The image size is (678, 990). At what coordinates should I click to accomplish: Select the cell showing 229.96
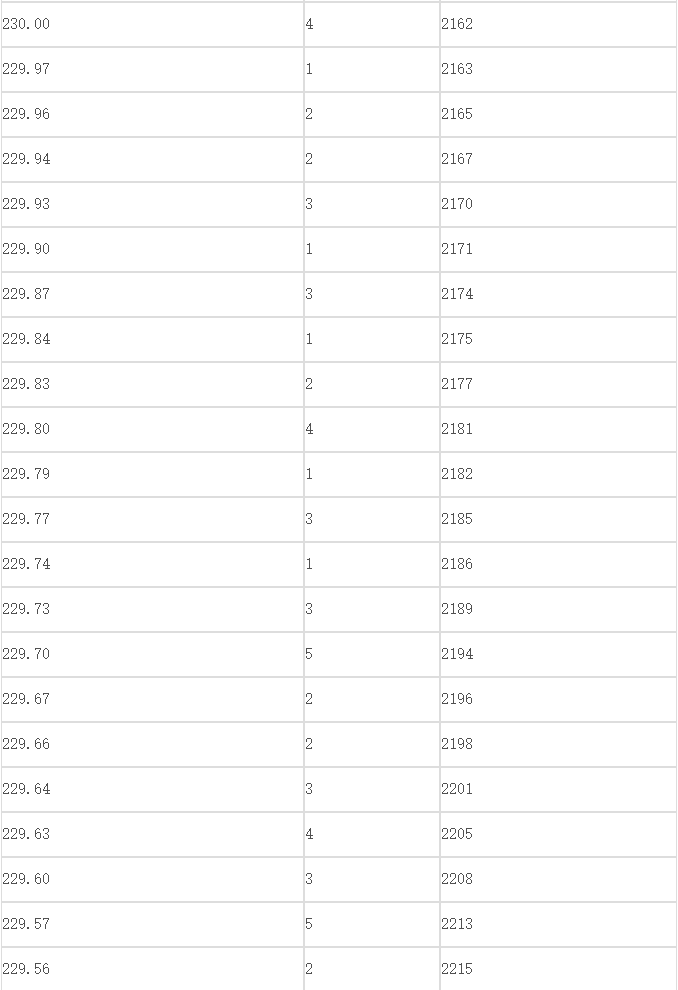pos(152,114)
